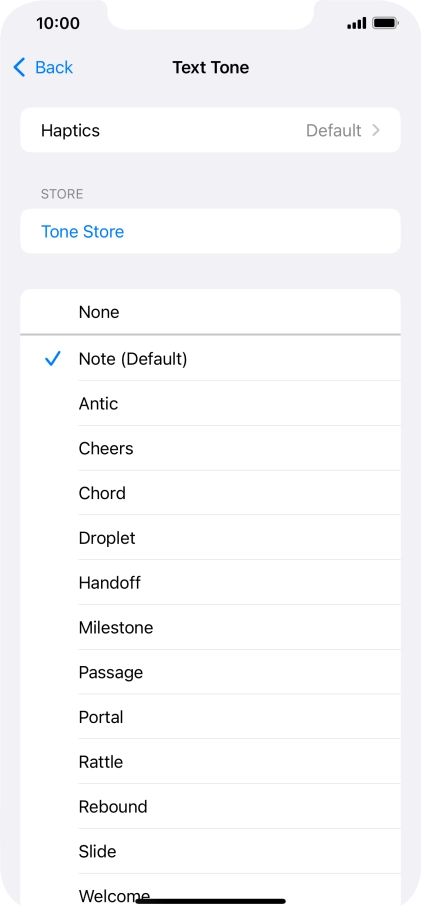Pick the Chord tone
The width and height of the screenshot is (421, 912).
point(210,493)
